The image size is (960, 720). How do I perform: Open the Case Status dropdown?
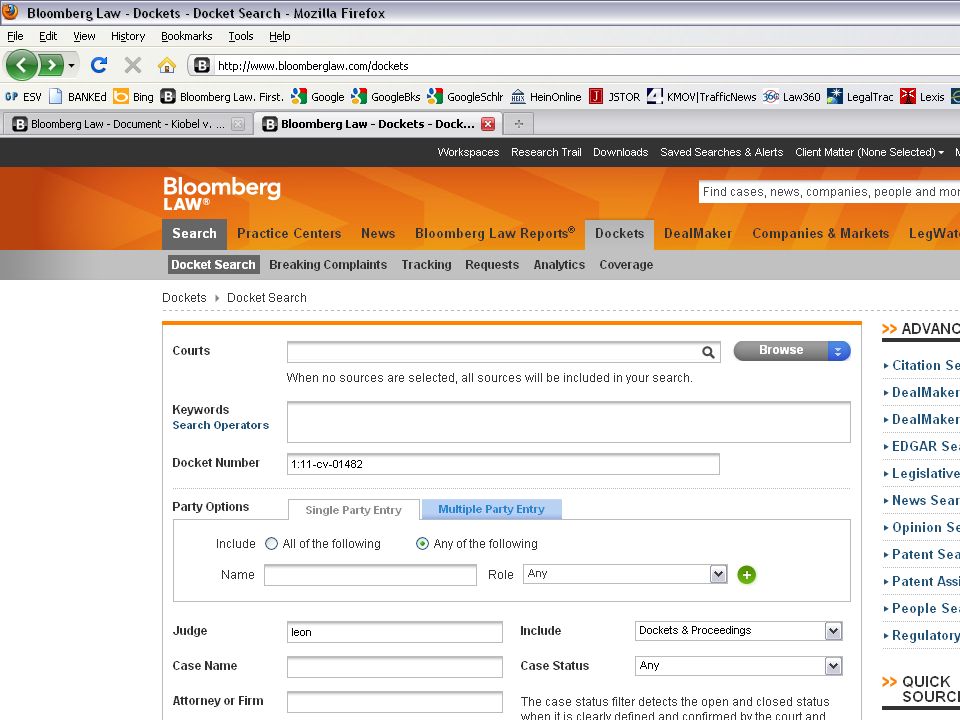click(x=738, y=666)
